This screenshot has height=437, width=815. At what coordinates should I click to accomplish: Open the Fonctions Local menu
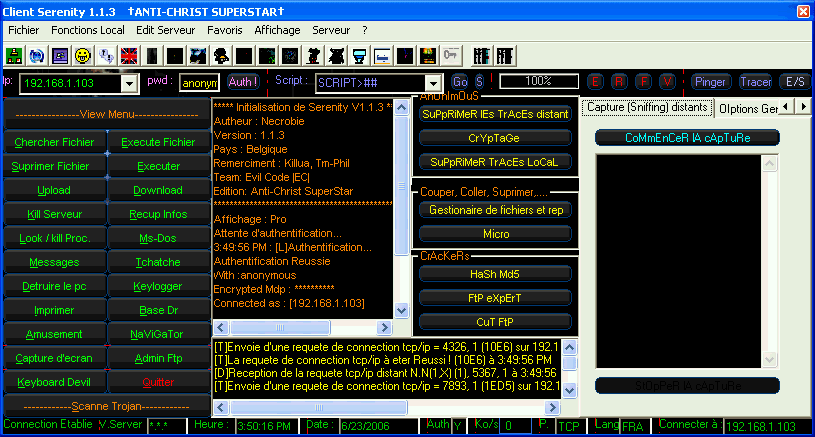pos(88,30)
